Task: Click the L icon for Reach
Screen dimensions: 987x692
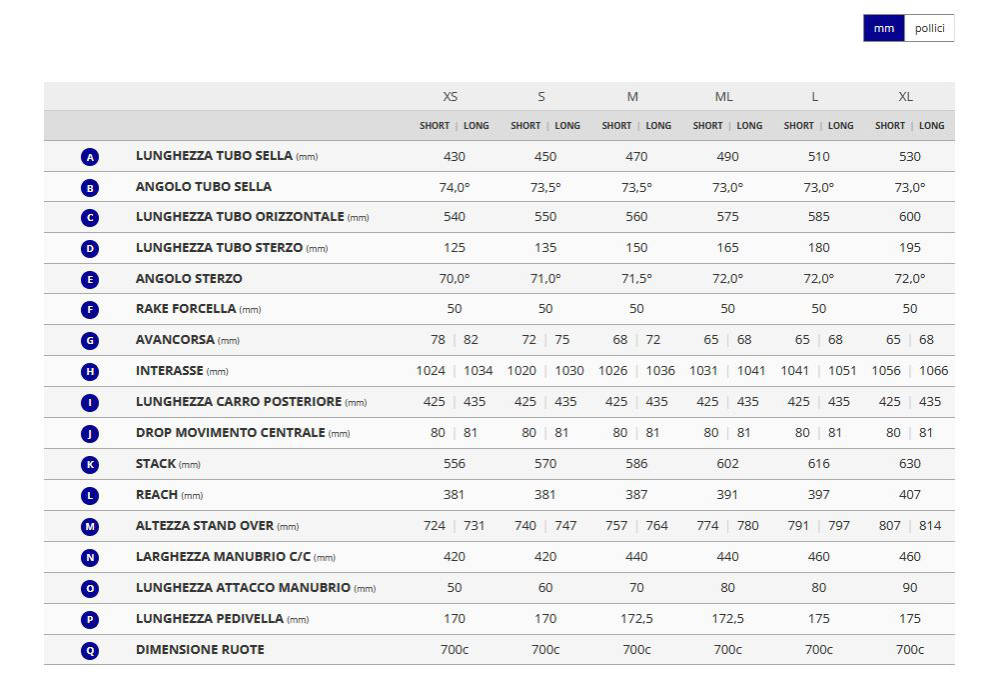Action: [x=90, y=496]
